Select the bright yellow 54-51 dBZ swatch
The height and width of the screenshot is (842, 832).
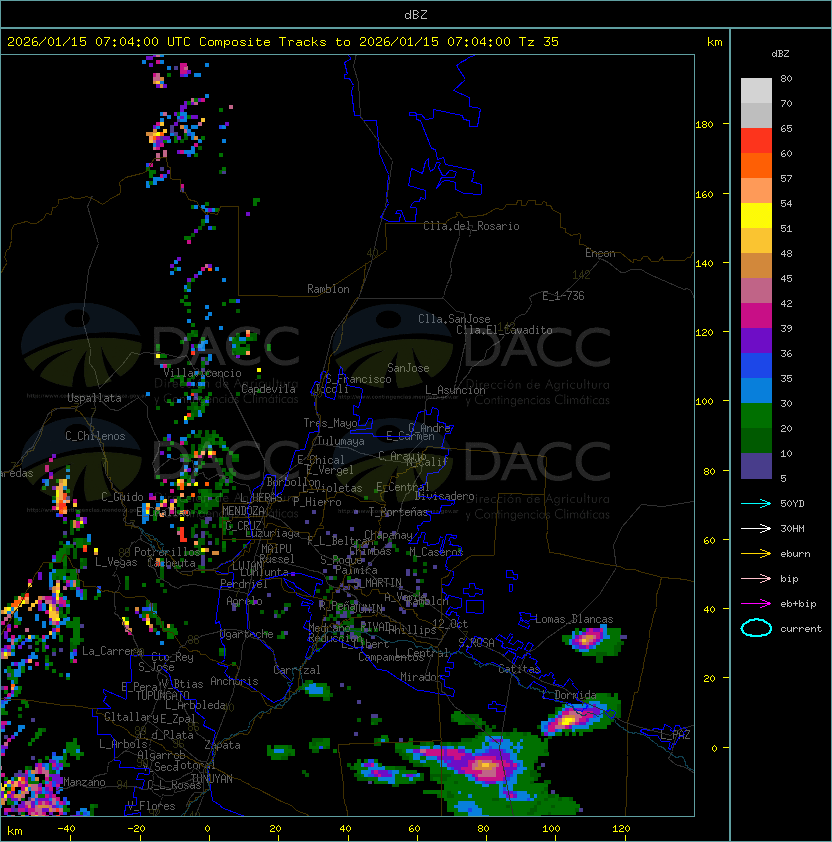[x=756, y=215]
